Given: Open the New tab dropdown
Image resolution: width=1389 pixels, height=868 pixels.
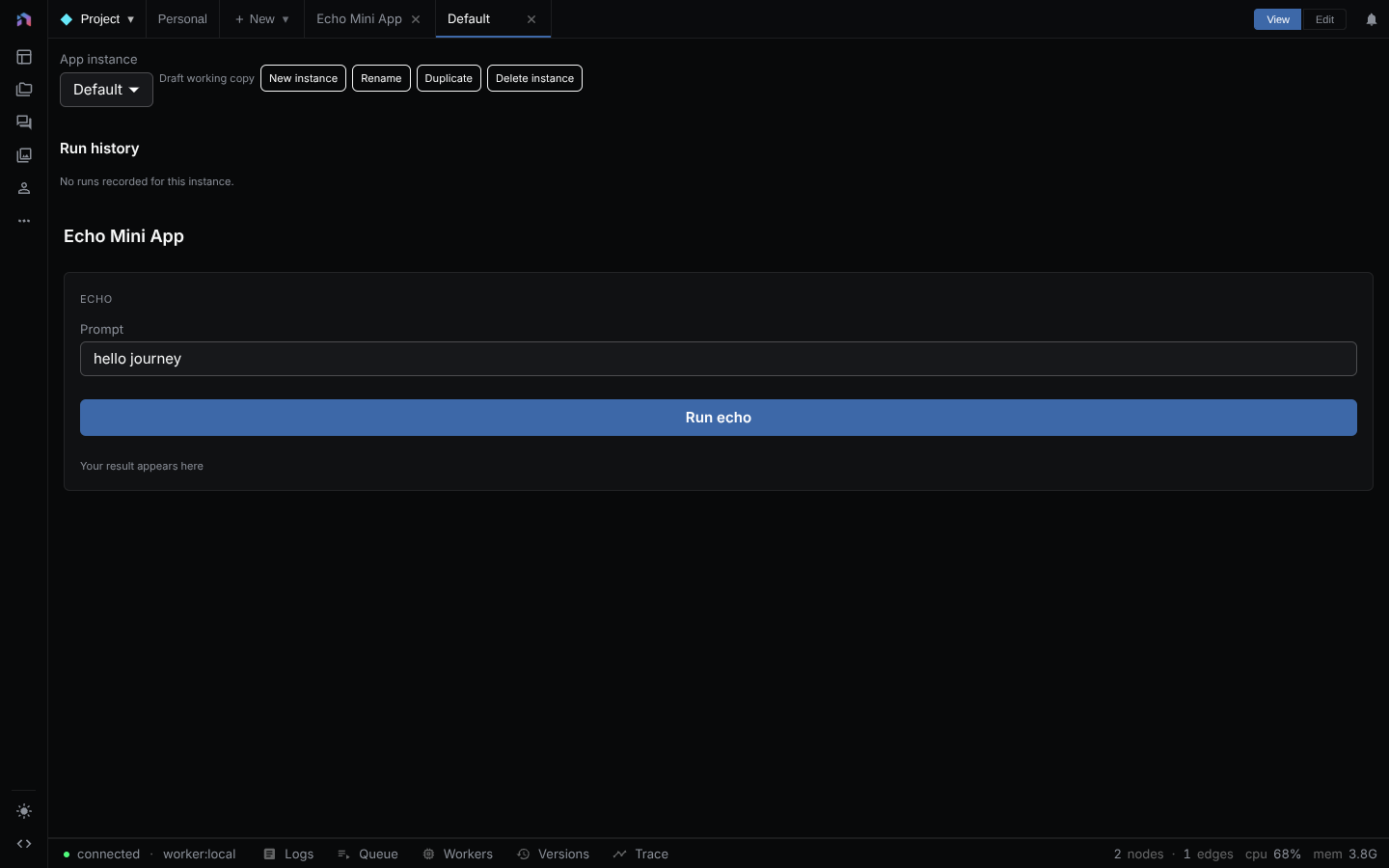Looking at the screenshot, I should click(261, 19).
